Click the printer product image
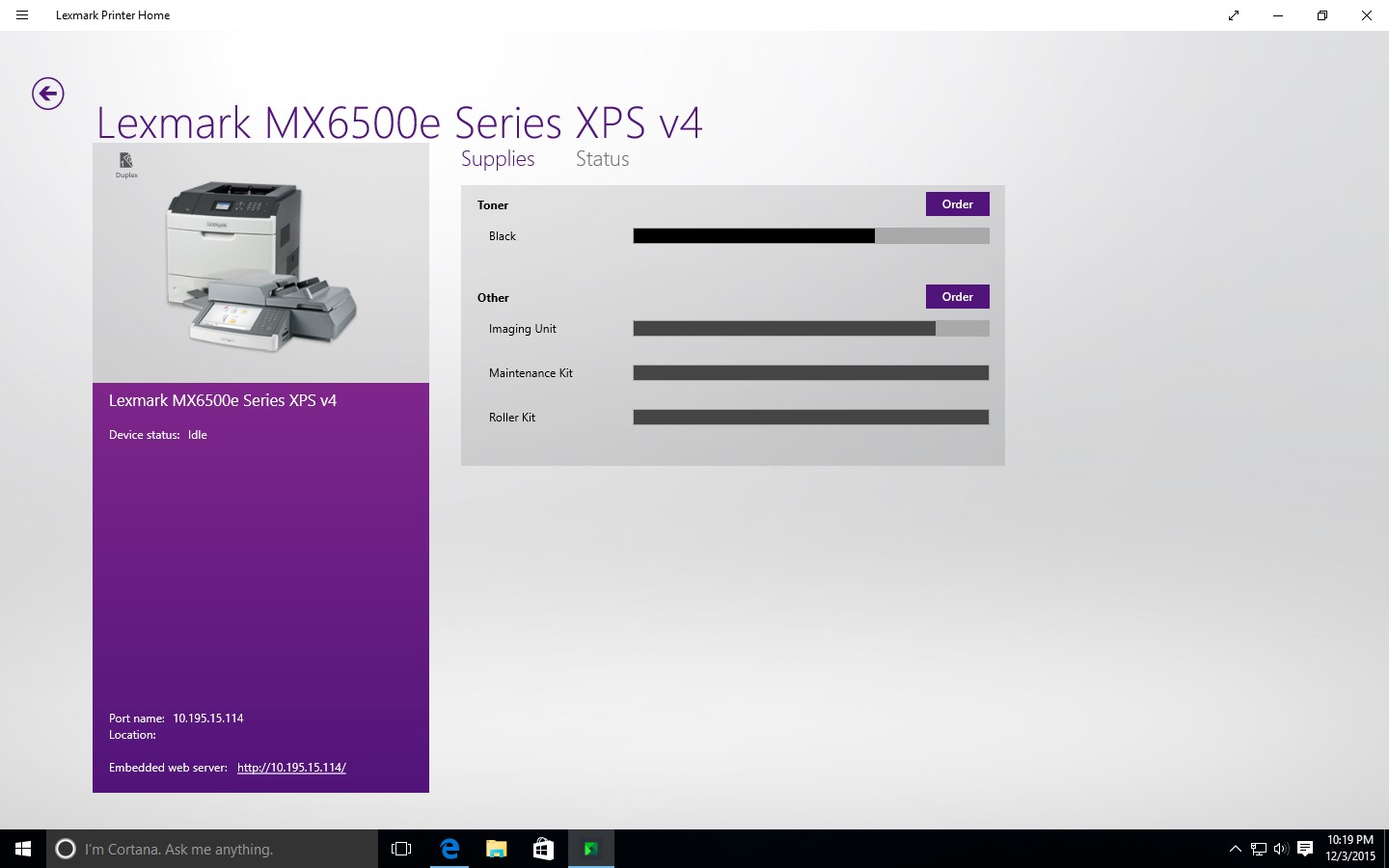This screenshot has width=1389, height=868. coord(261,266)
